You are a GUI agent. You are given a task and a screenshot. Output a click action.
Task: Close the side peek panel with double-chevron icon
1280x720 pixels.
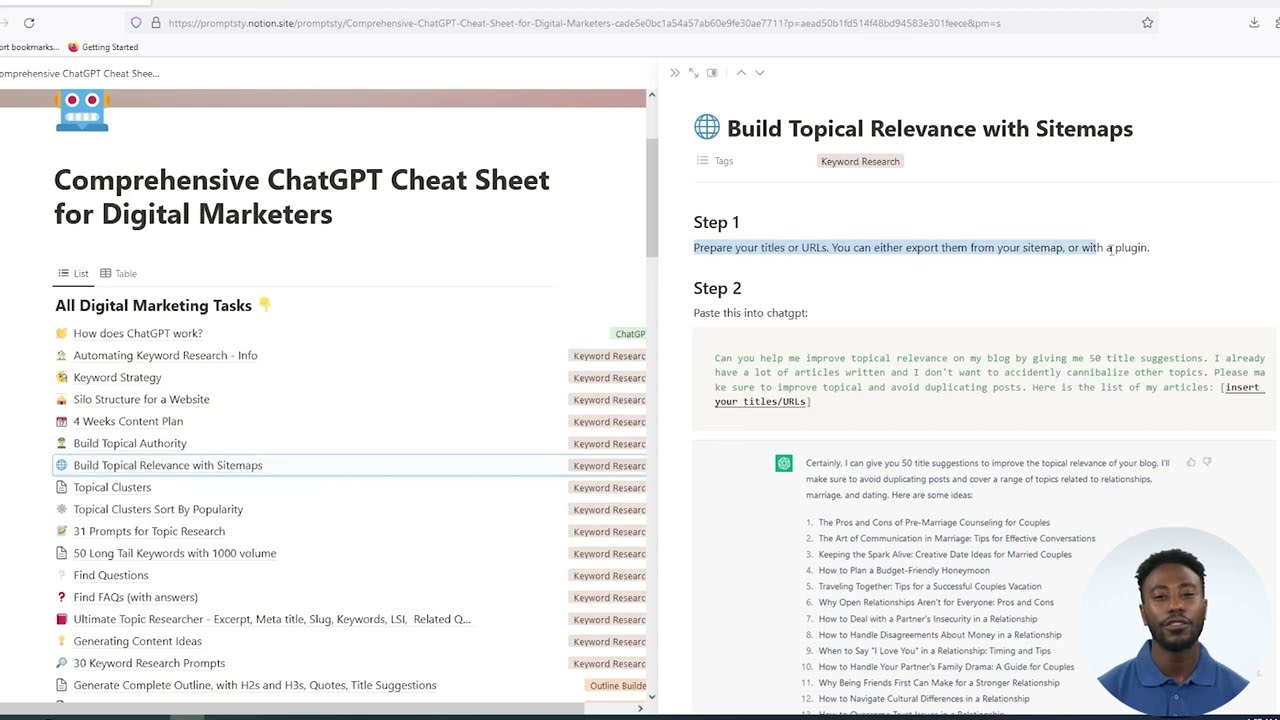[675, 73]
